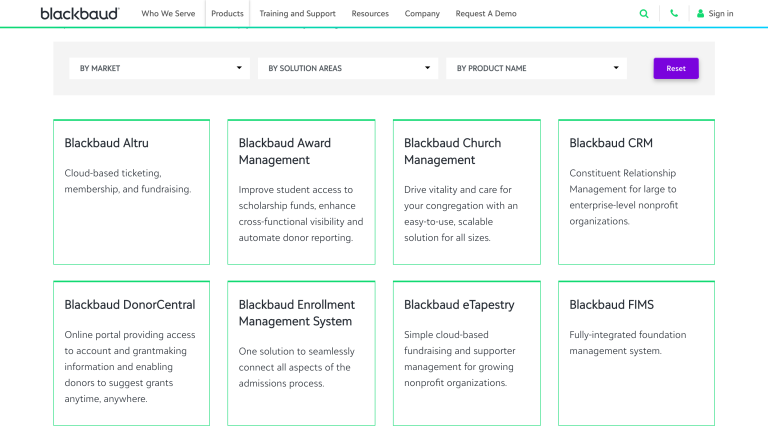This screenshot has width=768, height=438.
Task: Open the Resources menu
Action: (370, 14)
